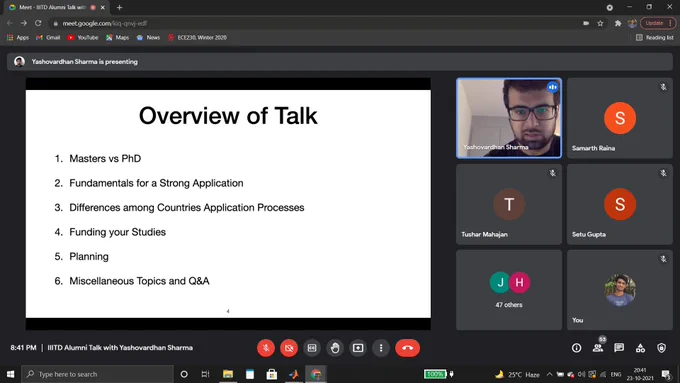Click the Yashovardhan Sharma is presenting banner
Image resolution: width=680 pixels, height=383 pixels.
340,62
